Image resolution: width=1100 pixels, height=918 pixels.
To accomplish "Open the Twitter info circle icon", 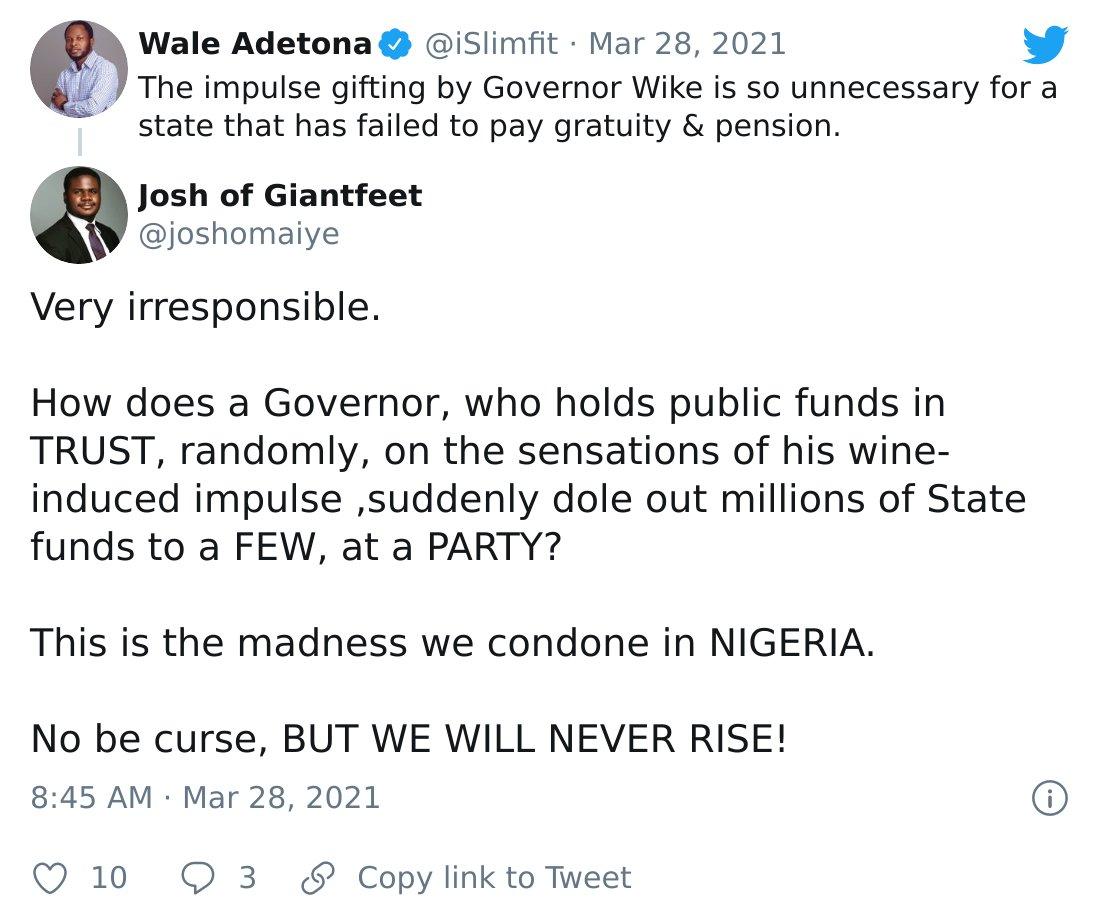I will (1049, 797).
